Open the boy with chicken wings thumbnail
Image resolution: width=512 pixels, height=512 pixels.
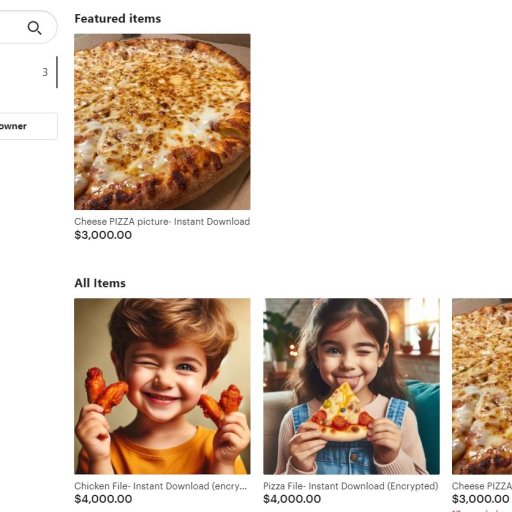pos(162,386)
